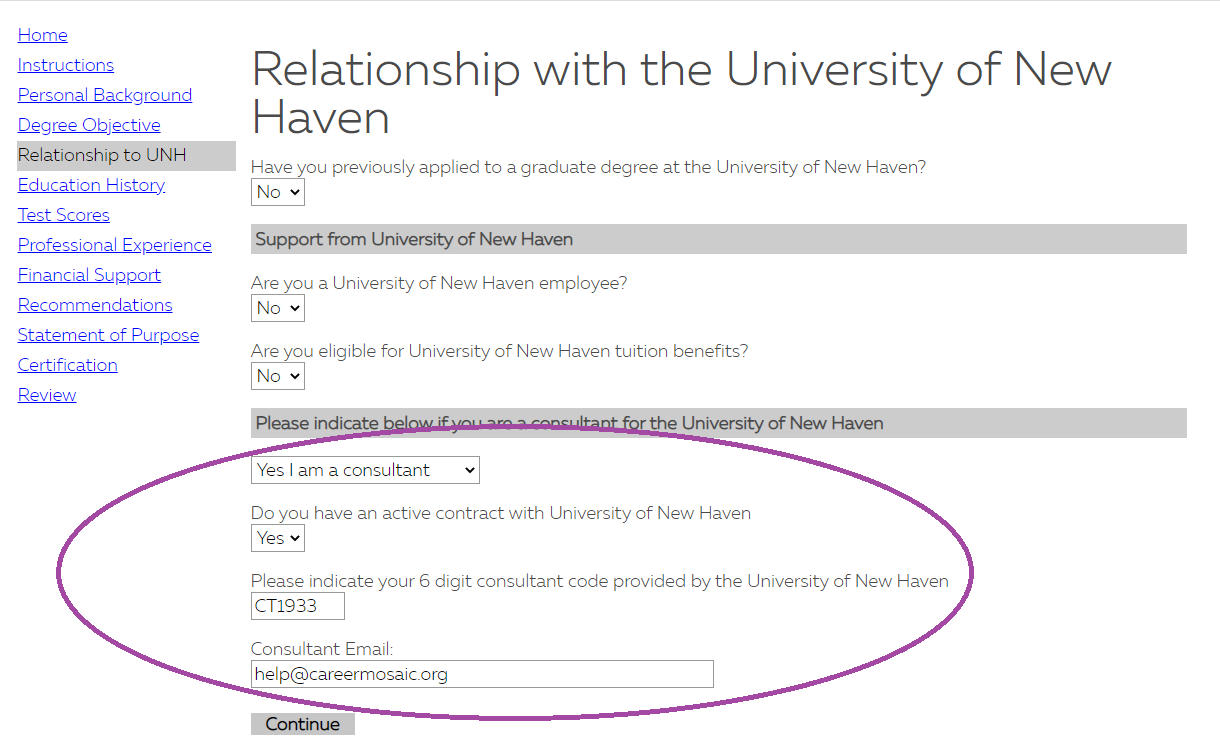The height and width of the screenshot is (750, 1220).
Task: Open the Certification page
Action: tap(68, 365)
